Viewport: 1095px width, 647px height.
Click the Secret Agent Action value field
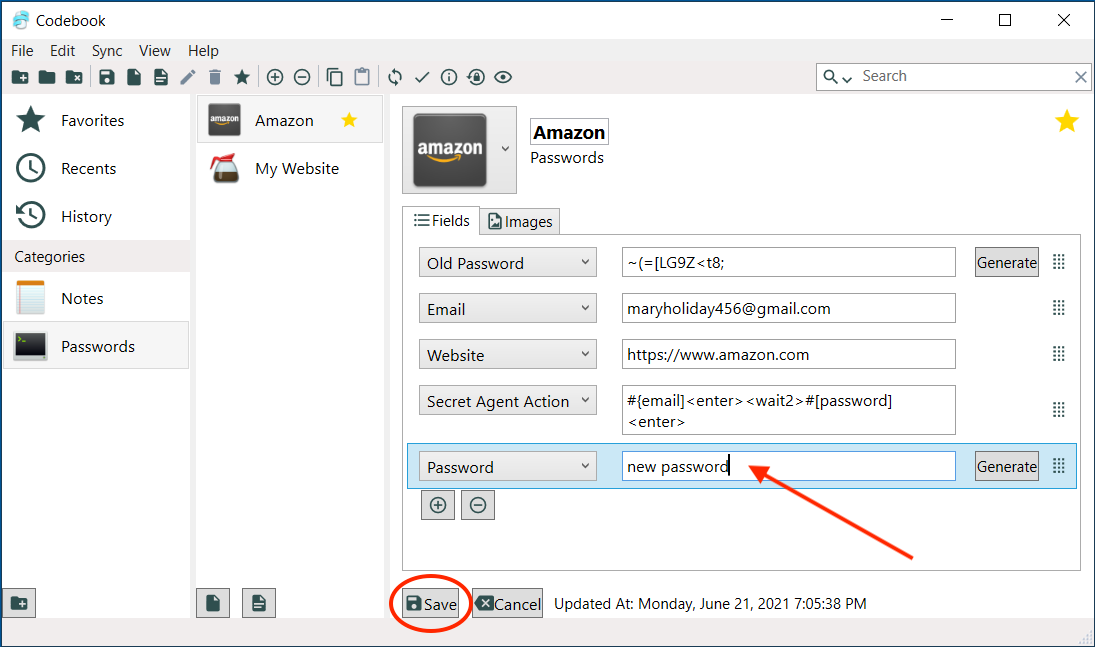[788, 410]
